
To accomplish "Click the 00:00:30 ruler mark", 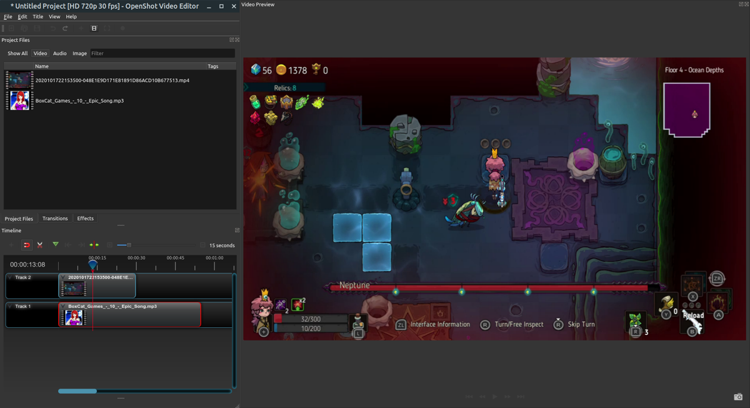I will click(x=136, y=258).
